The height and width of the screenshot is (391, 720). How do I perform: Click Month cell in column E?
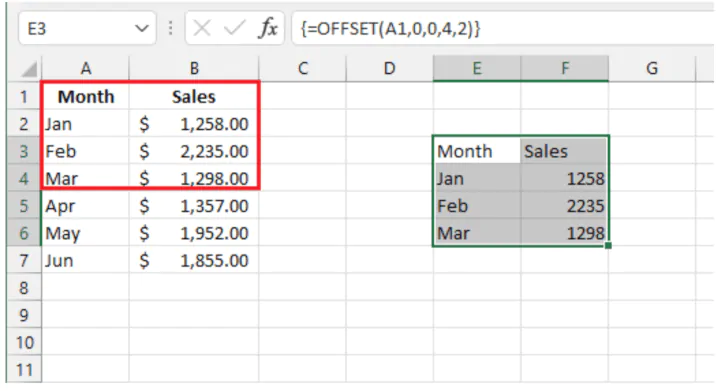coord(477,151)
